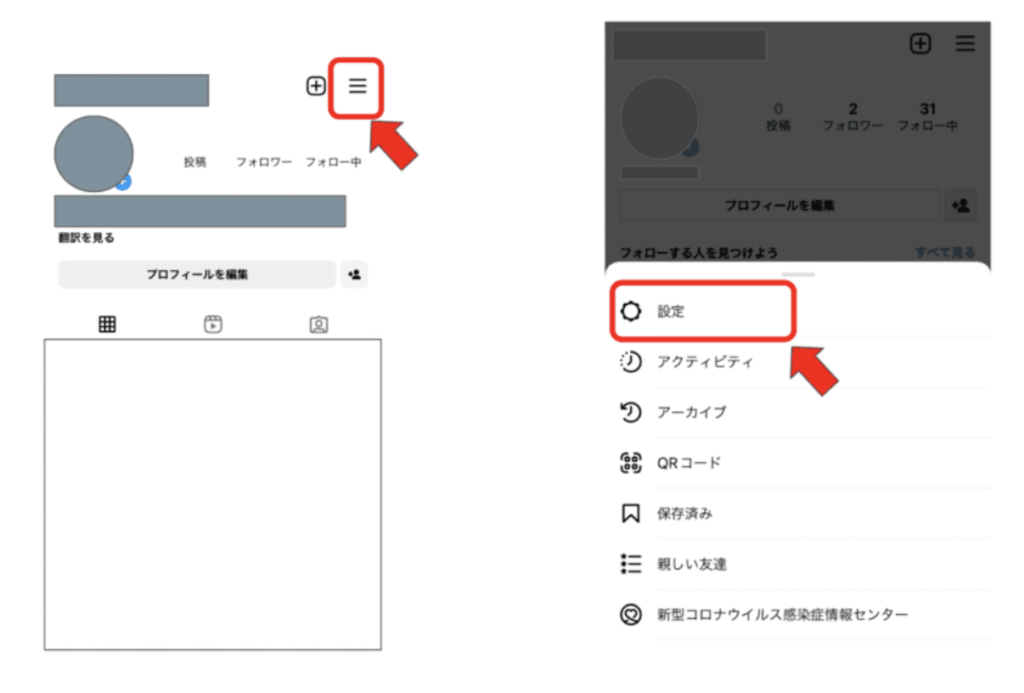Open the tagged photos tab
Screen dimensions: 1024x693
click(319, 324)
